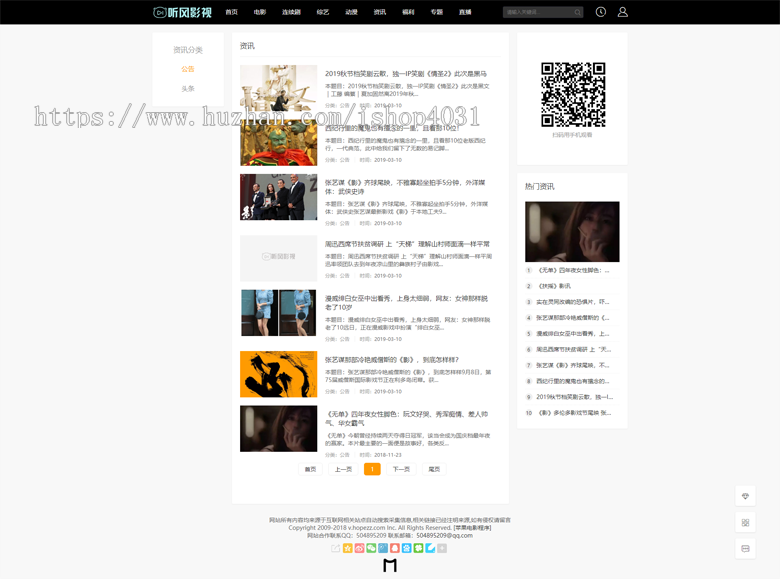Share via blue note pencil icon

430,548
